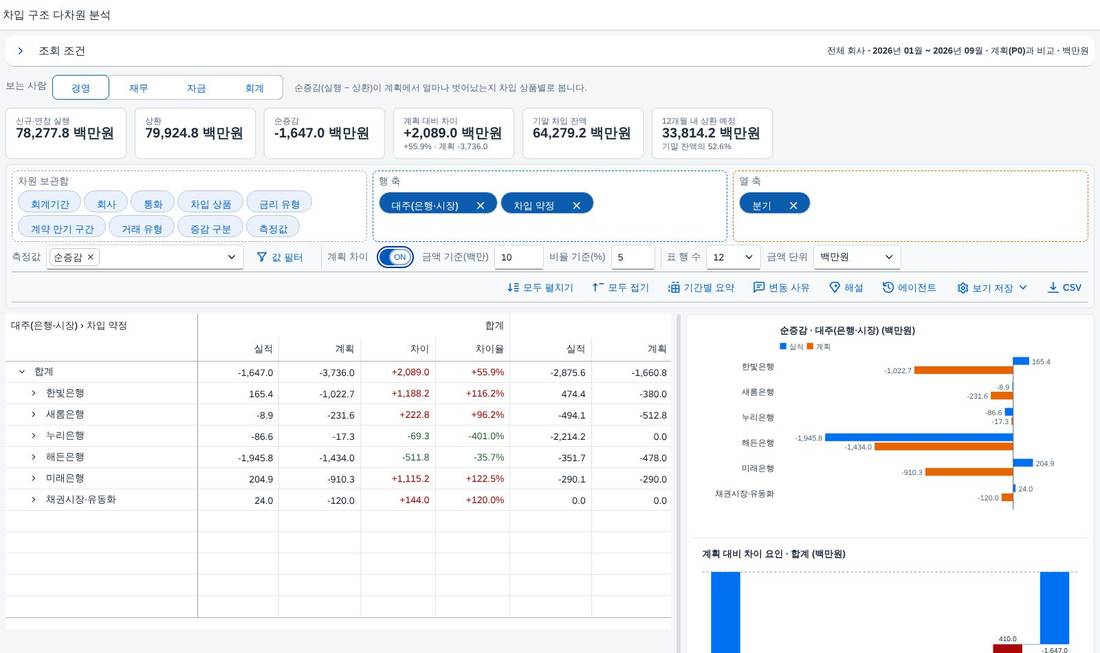
Task: Switch to the 회계 viewer tab
Action: (x=254, y=88)
